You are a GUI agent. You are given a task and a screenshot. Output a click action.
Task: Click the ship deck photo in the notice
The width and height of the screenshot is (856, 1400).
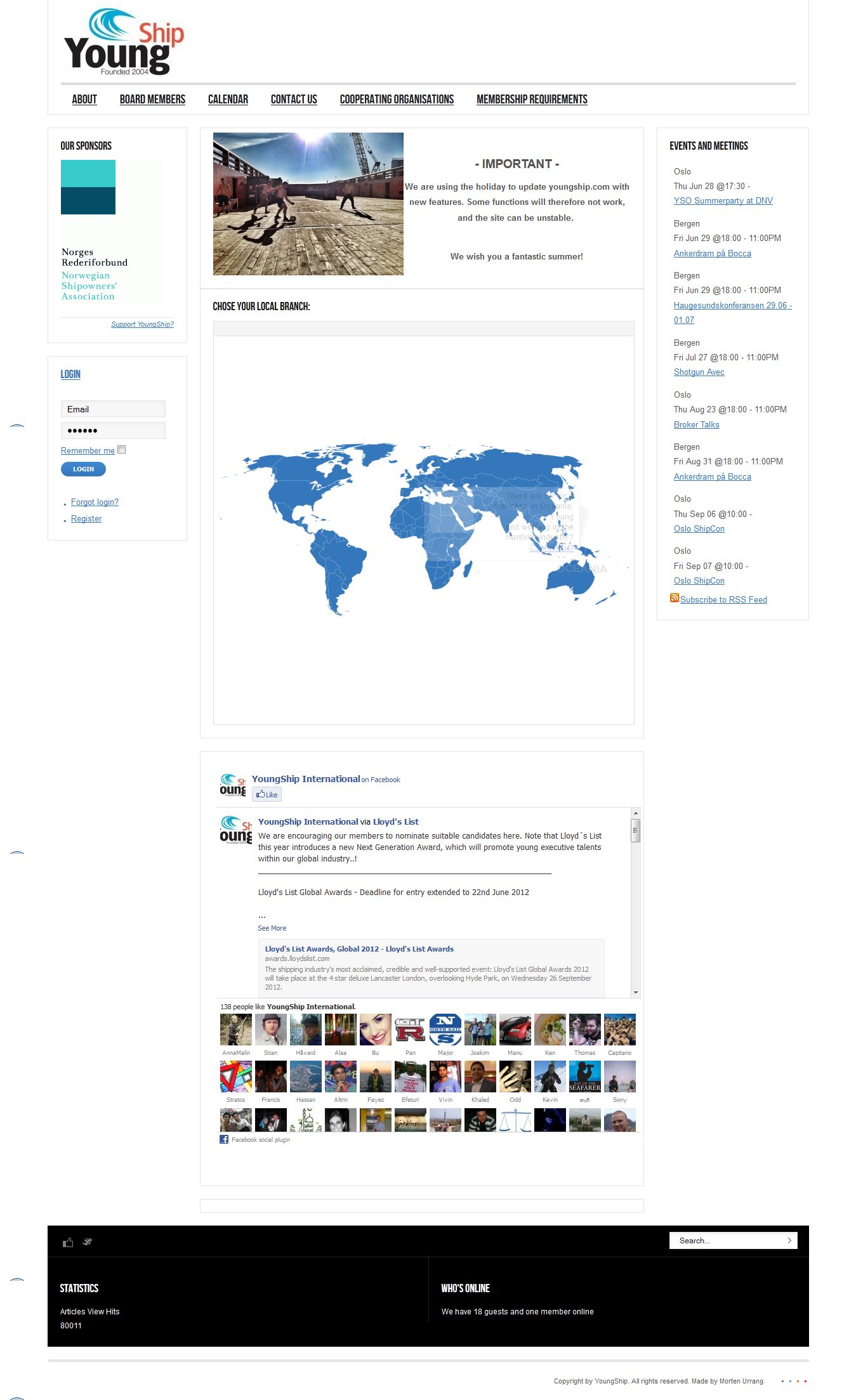coord(308,204)
